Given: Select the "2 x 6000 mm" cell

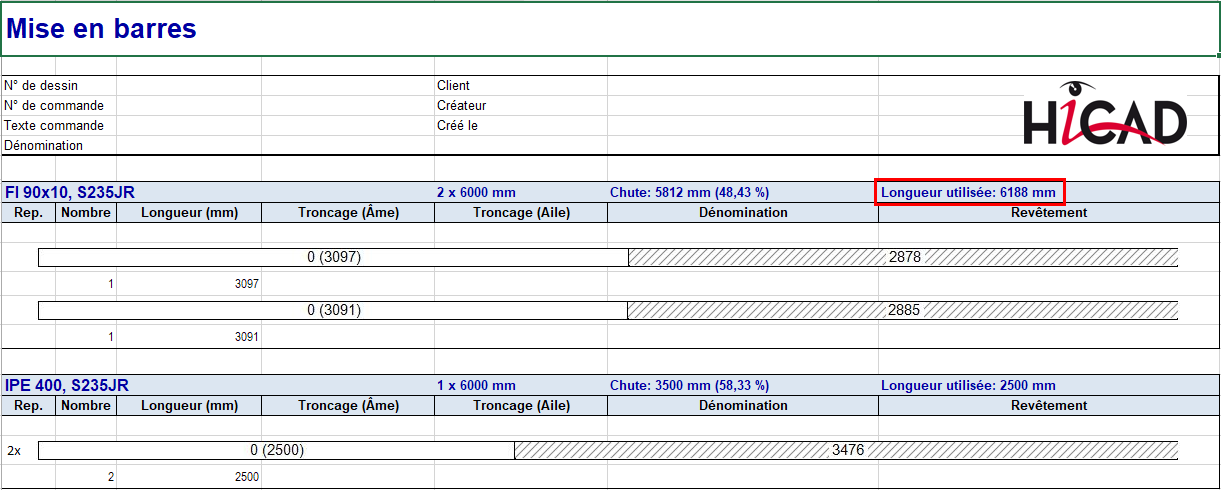Looking at the screenshot, I should point(476,192).
